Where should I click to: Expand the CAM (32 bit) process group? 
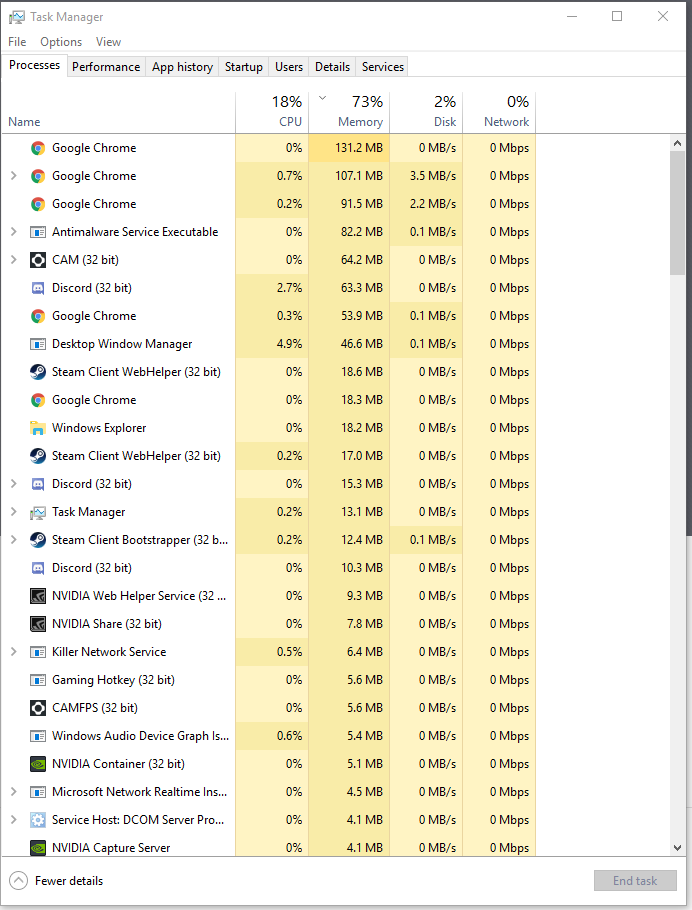[14, 259]
